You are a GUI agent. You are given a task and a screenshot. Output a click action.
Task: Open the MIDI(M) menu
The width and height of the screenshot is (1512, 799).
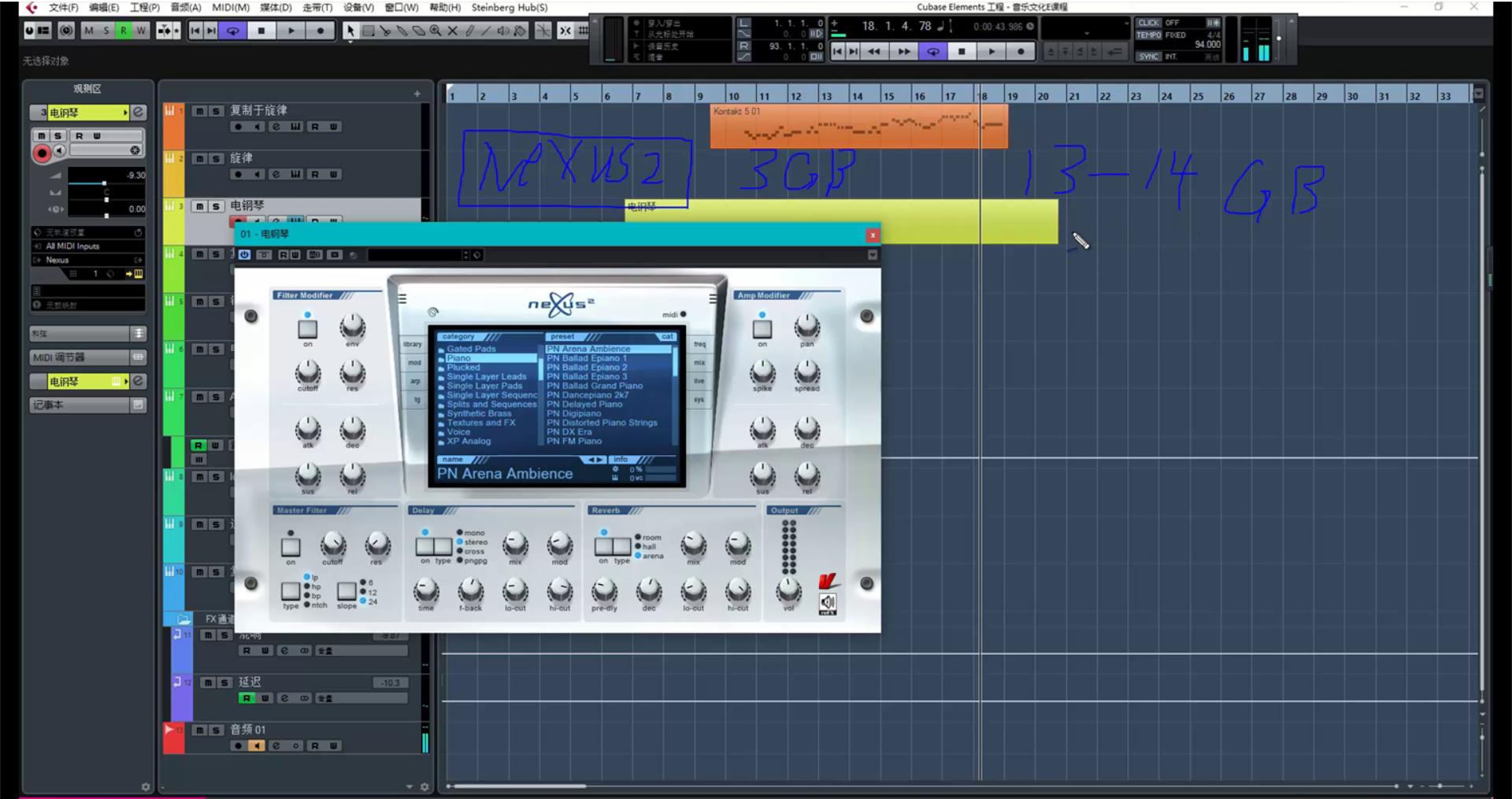coord(230,7)
